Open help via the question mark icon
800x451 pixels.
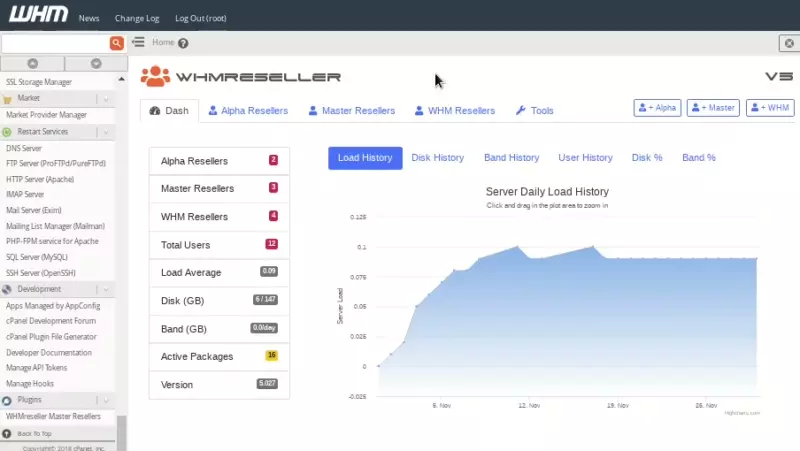coord(183,43)
